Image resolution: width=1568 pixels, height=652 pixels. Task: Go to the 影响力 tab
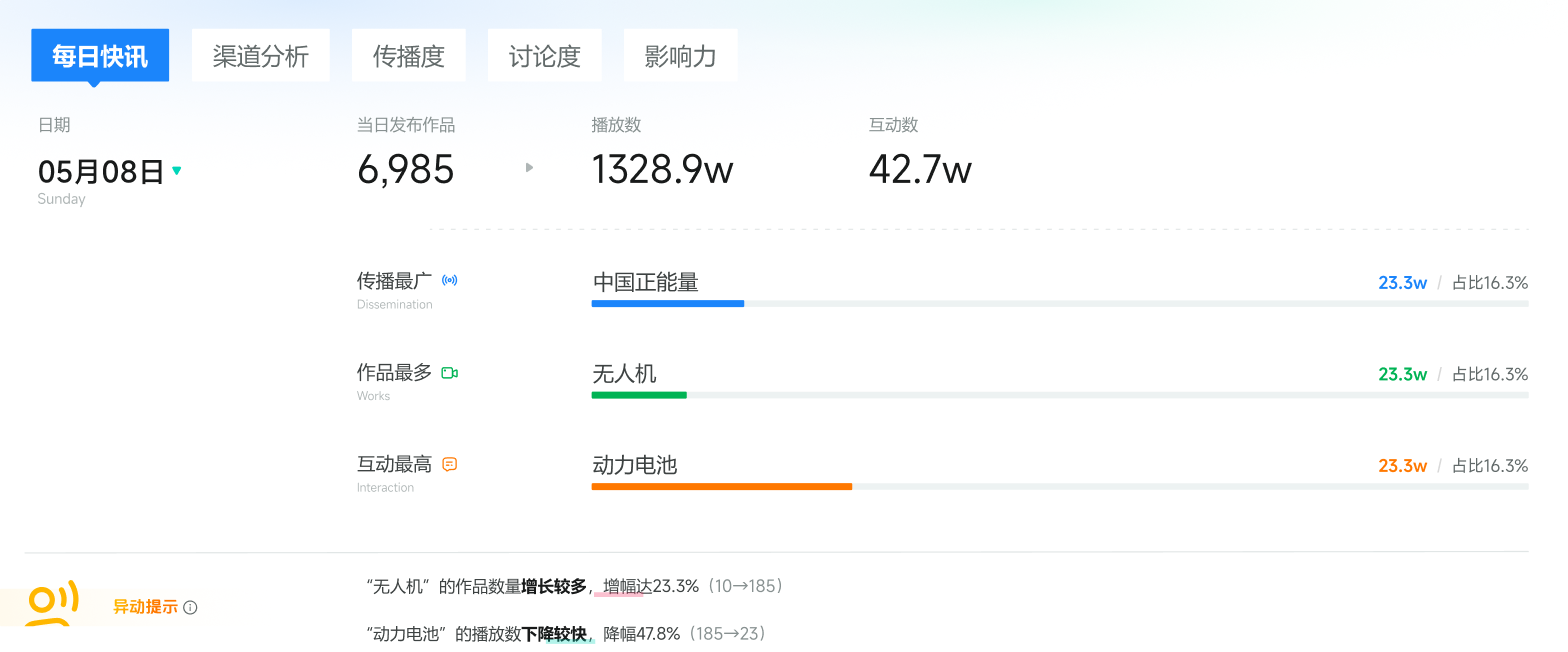680,56
